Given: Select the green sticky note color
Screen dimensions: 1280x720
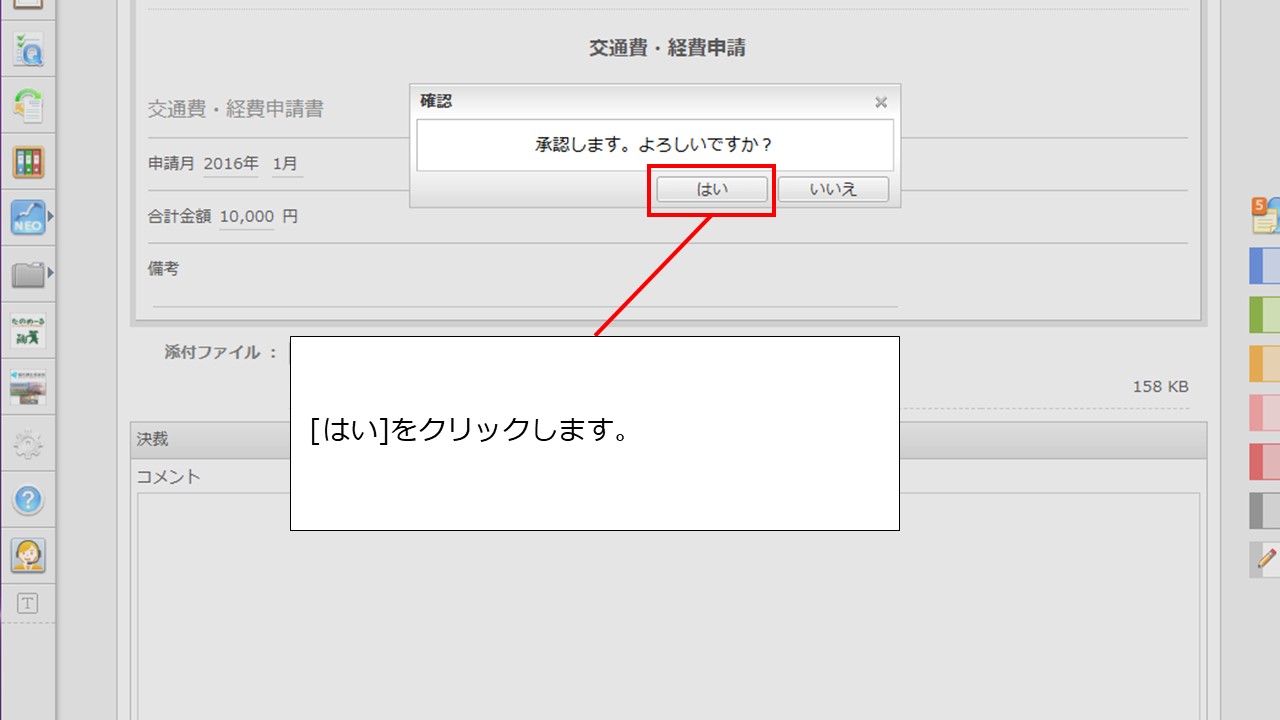Looking at the screenshot, I should coord(1265,315).
